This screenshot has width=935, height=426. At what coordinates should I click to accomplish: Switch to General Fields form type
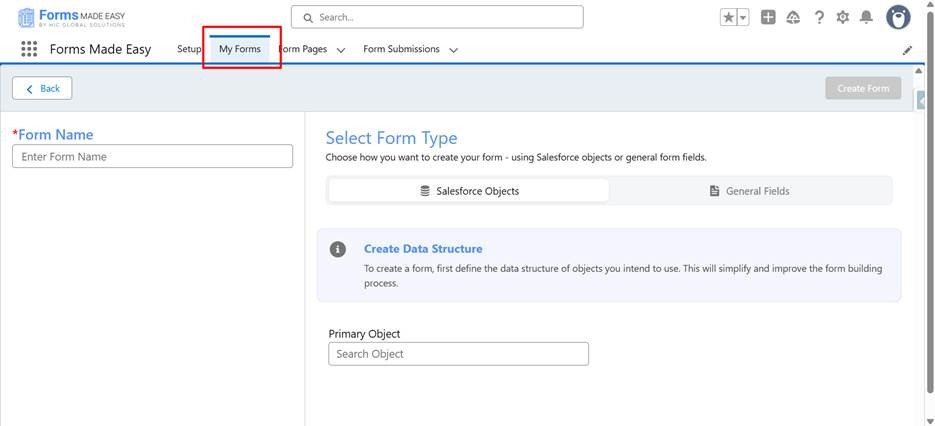click(749, 191)
